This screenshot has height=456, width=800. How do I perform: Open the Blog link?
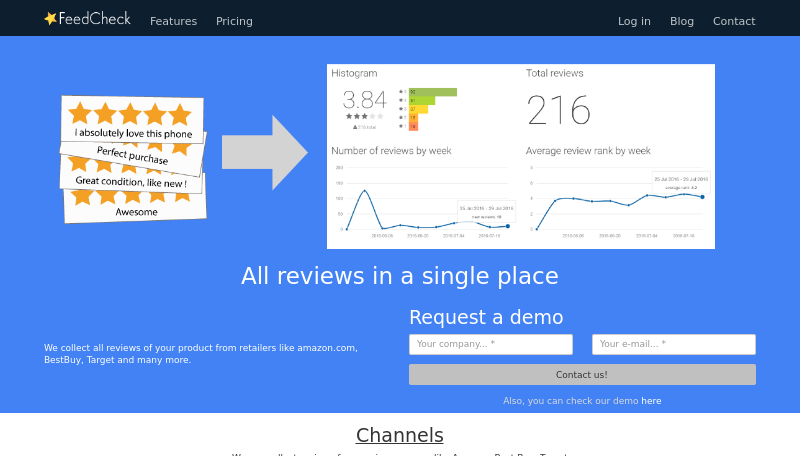682,21
